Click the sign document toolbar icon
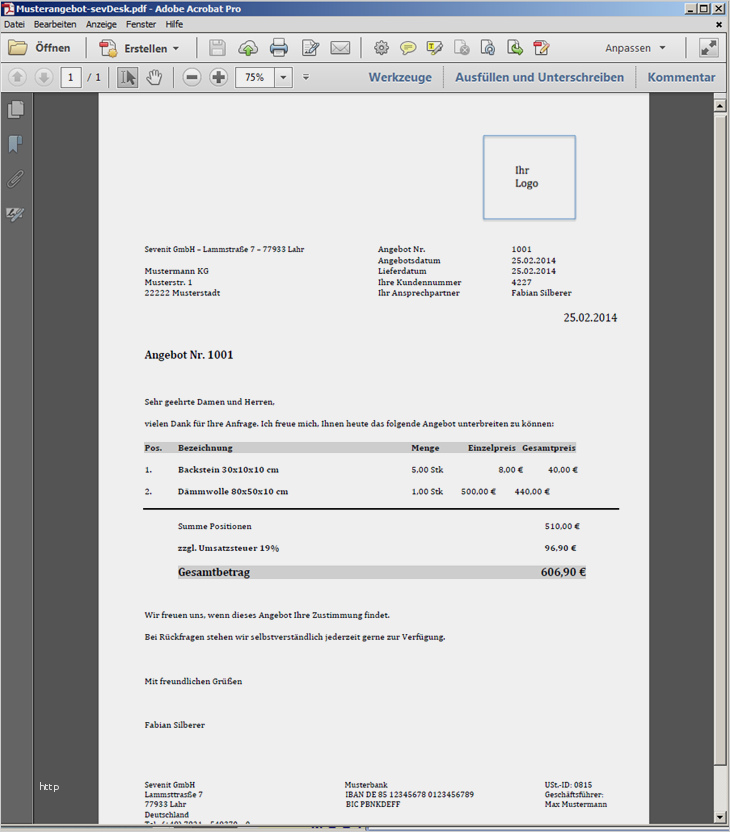 [x=541, y=48]
